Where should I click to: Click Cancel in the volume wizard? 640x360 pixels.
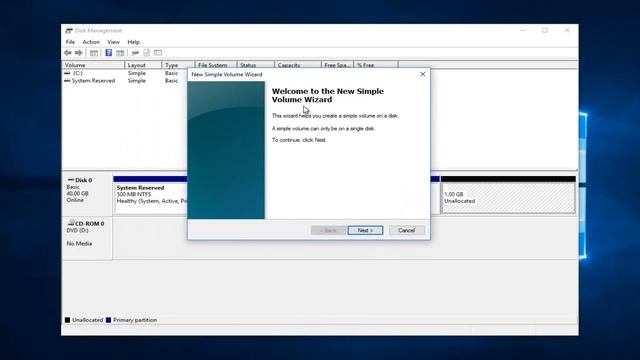[407, 230]
